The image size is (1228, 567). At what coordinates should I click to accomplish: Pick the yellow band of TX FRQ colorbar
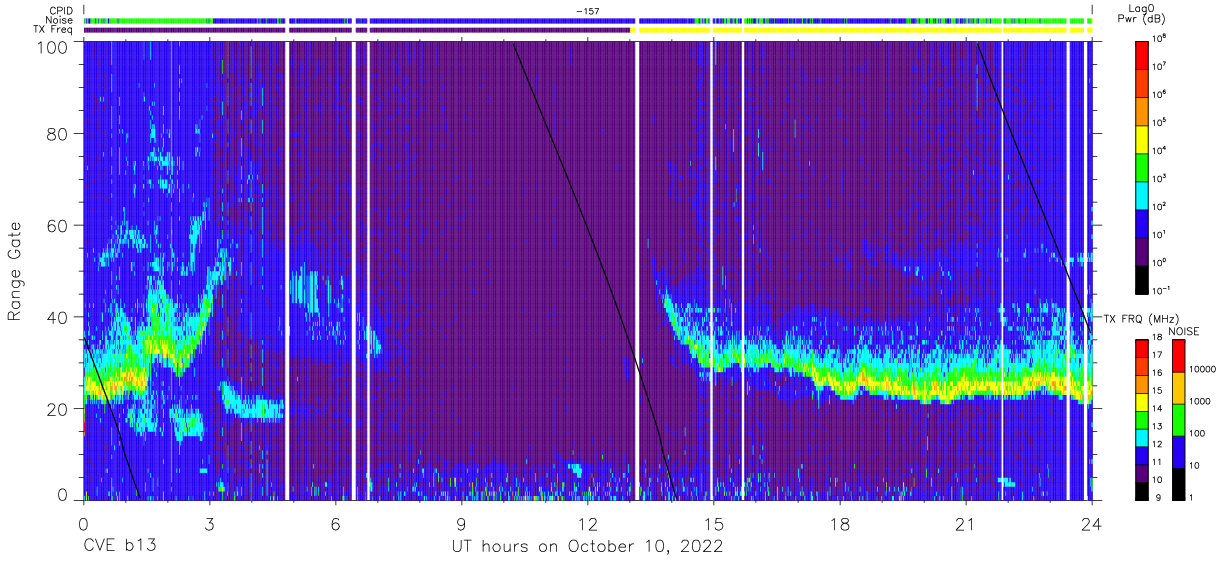pyautogui.click(x=1142, y=402)
